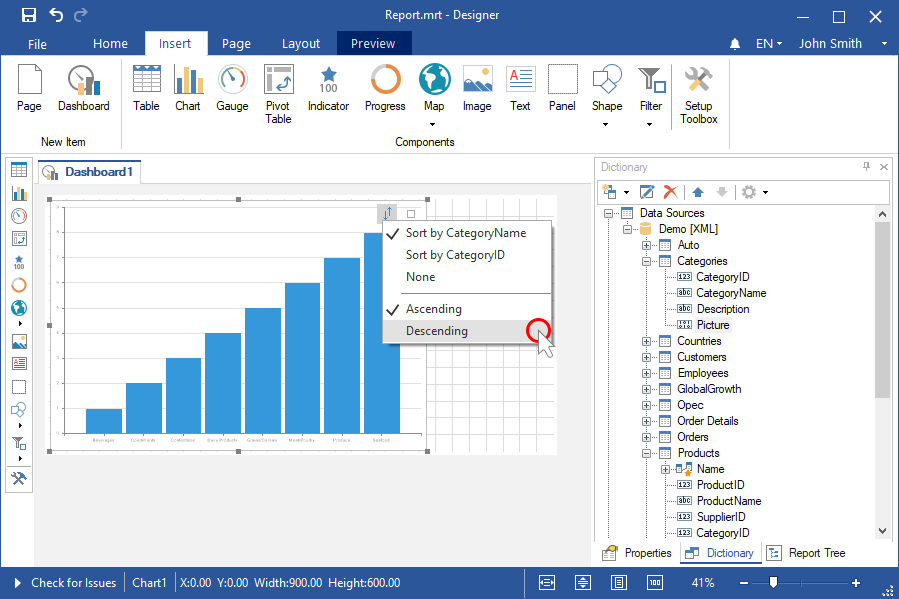Open Setup Toolbox
This screenshot has width=899, height=599.
tap(698, 96)
